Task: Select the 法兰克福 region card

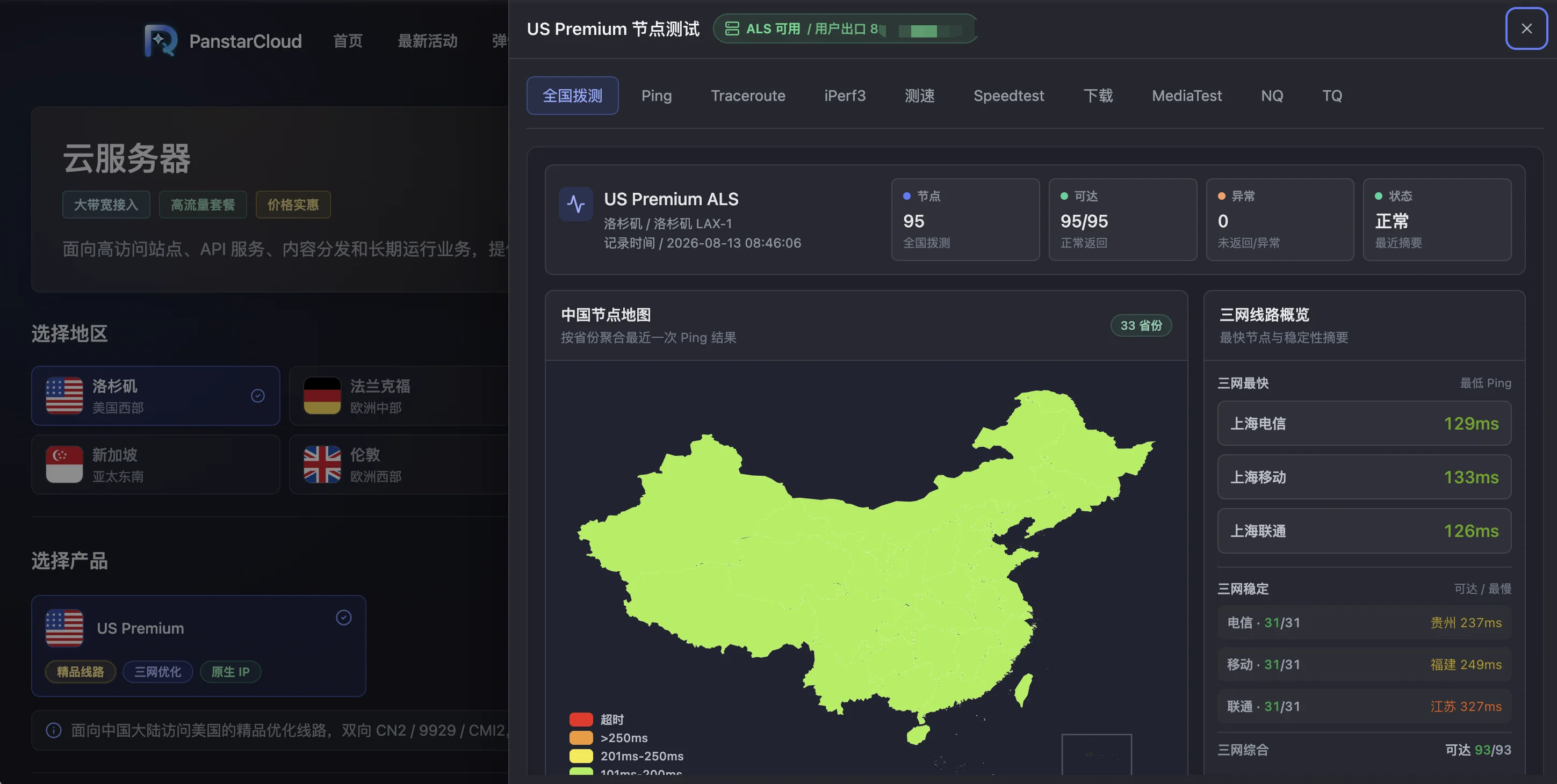Action: click(399, 396)
